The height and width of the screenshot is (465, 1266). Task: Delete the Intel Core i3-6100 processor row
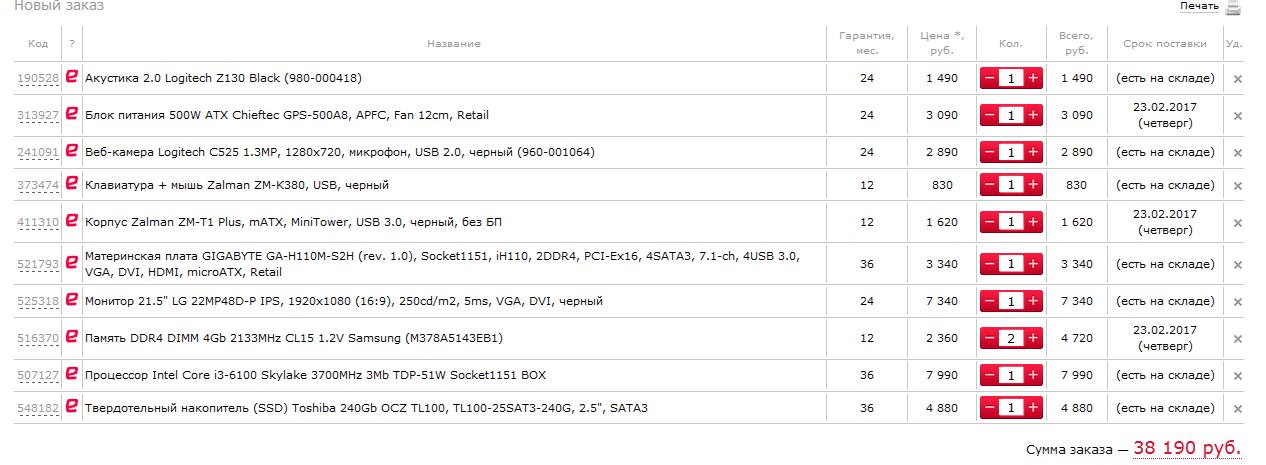coord(1237,376)
